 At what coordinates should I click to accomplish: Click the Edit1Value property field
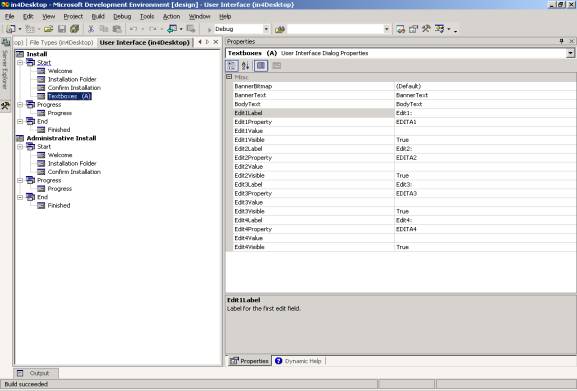point(485,131)
